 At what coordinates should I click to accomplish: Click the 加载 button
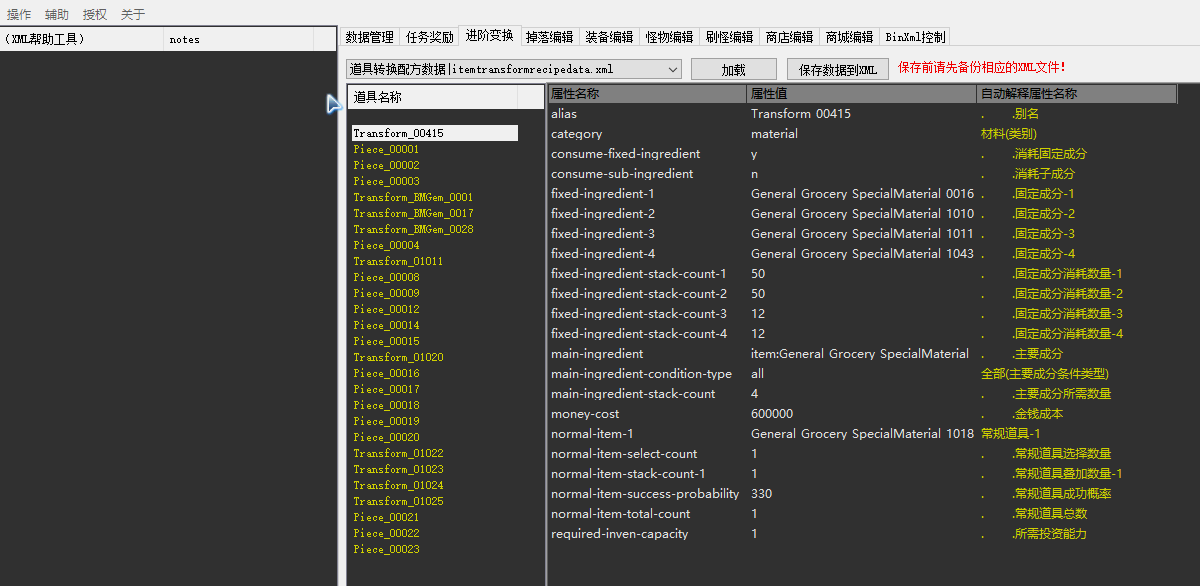click(x=733, y=69)
